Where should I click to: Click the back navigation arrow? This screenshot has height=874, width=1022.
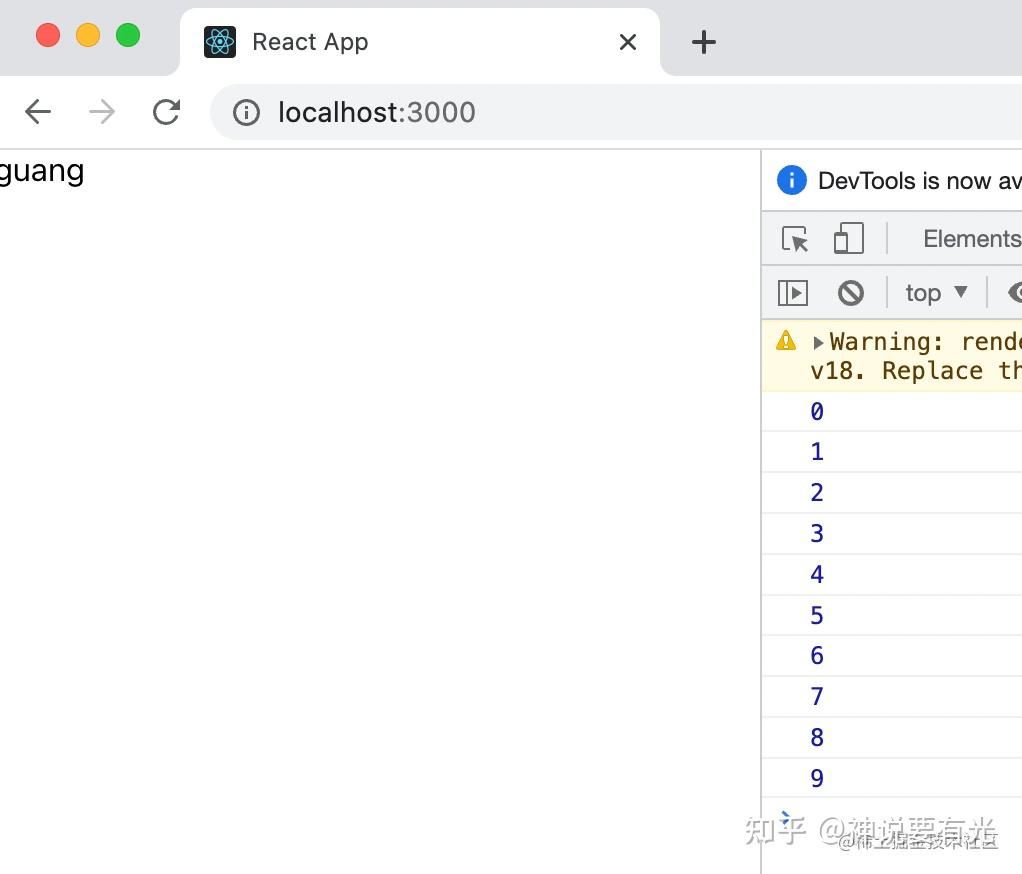pyautogui.click(x=37, y=111)
